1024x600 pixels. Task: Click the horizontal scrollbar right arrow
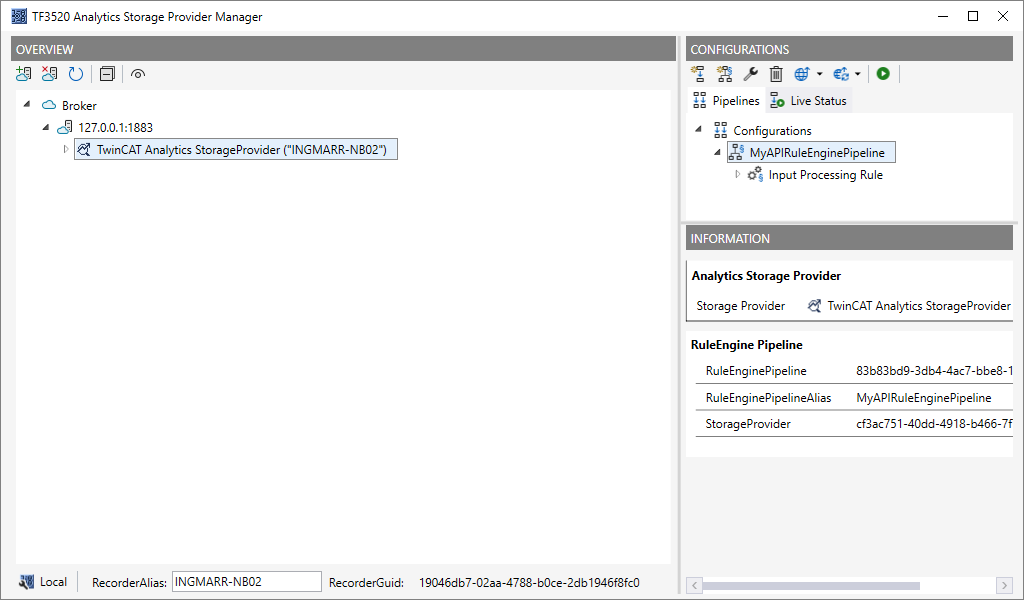point(1004,584)
